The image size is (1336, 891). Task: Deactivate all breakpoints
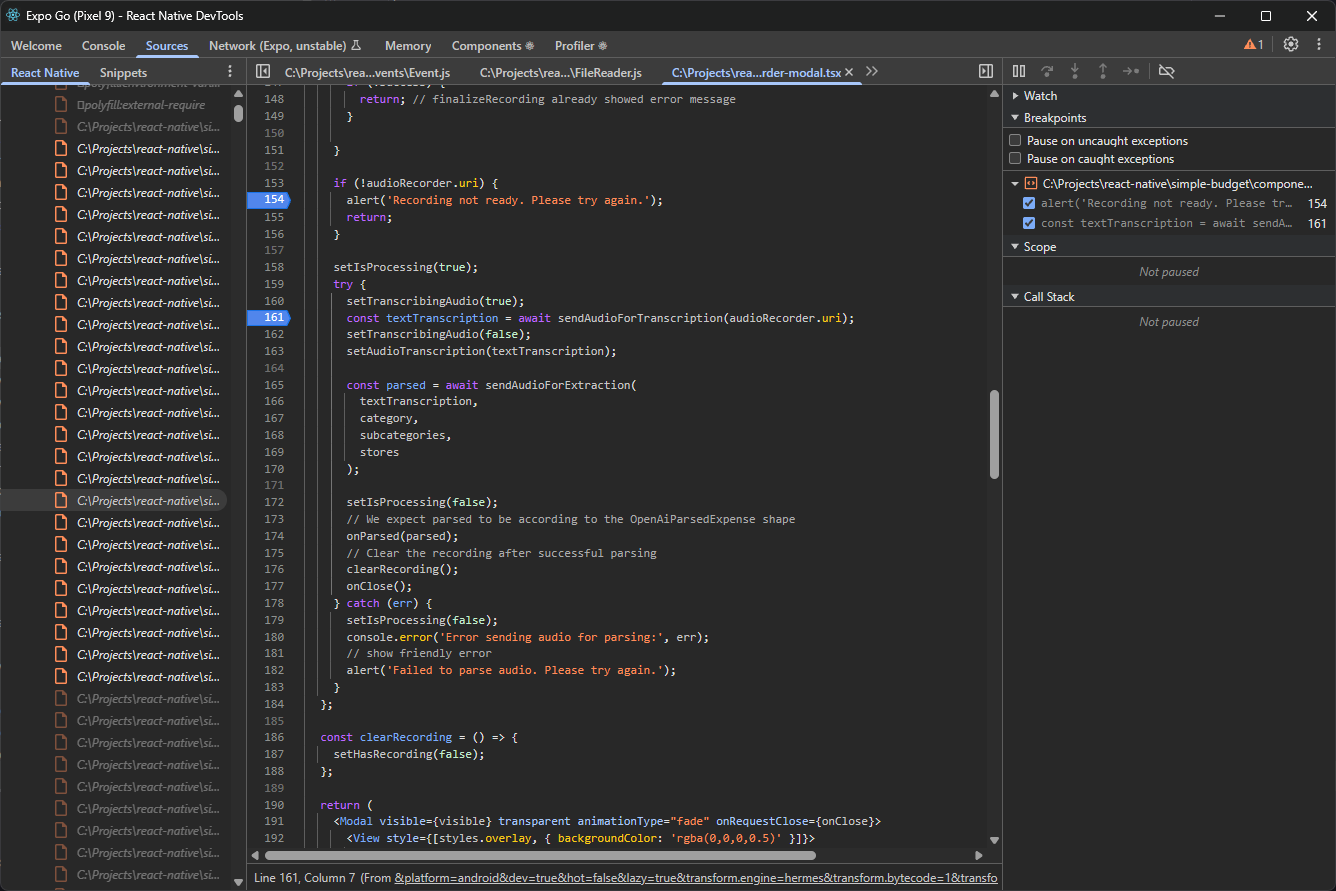[1166, 71]
